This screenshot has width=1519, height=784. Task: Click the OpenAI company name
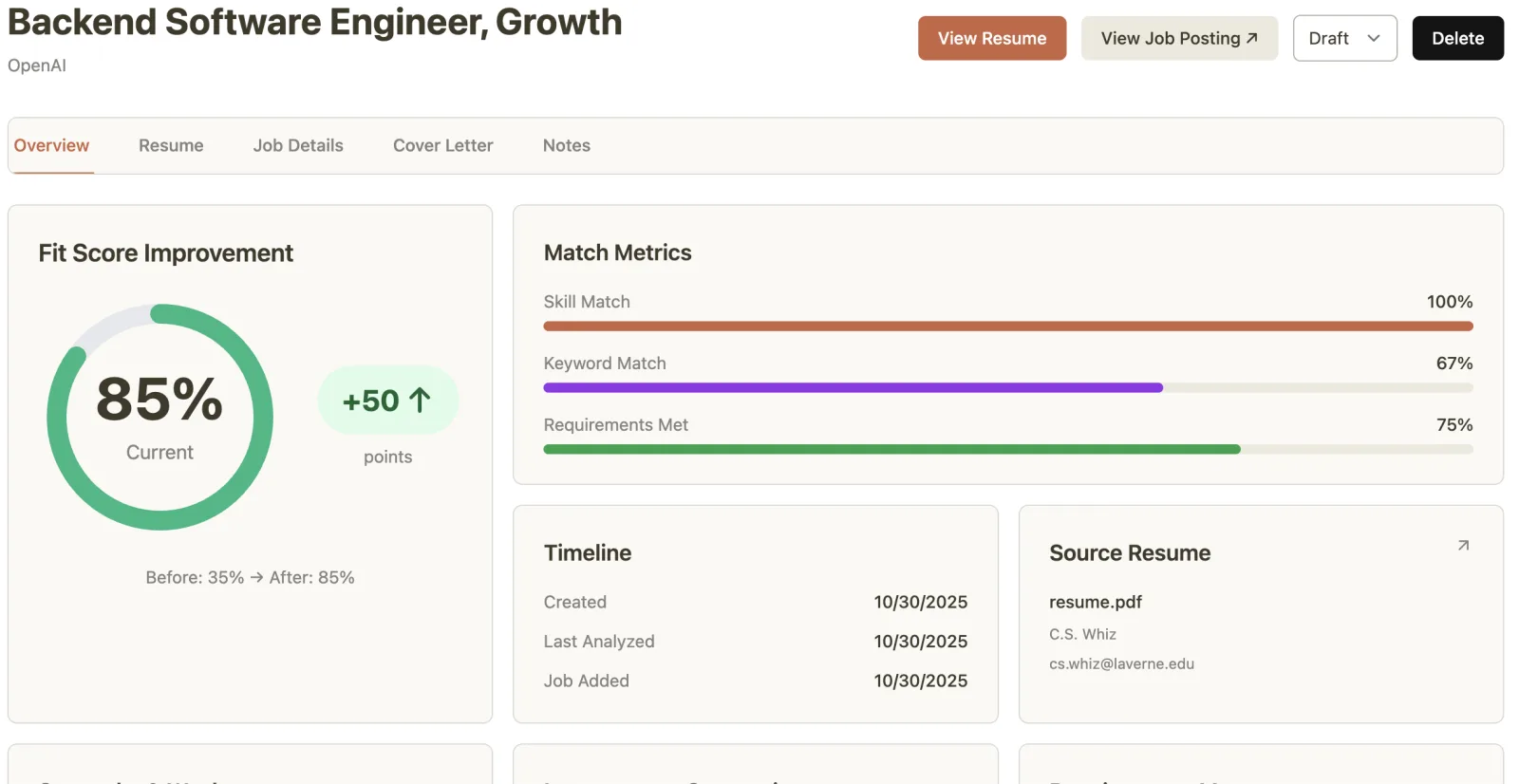tap(37, 65)
